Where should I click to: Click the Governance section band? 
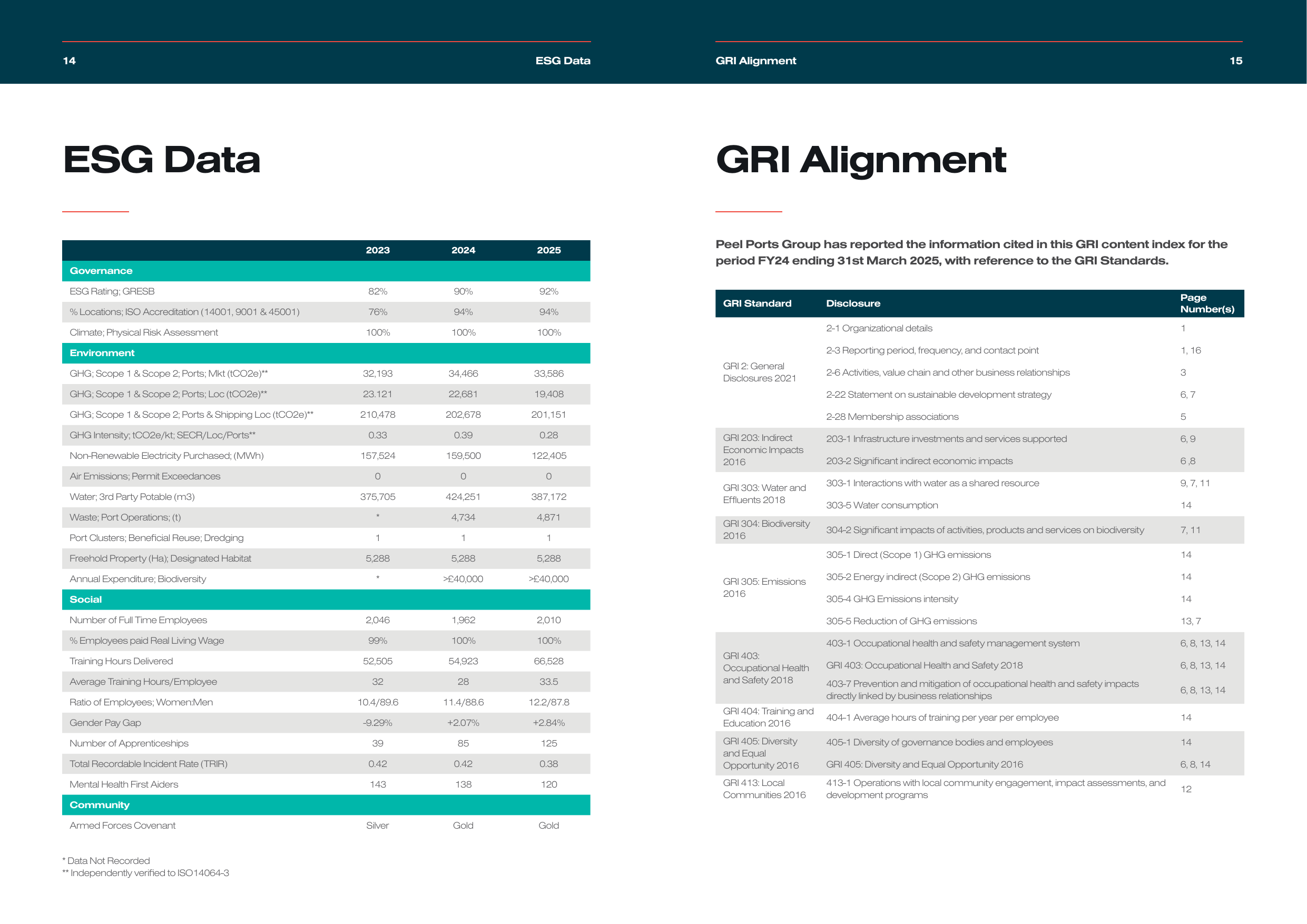(x=326, y=271)
